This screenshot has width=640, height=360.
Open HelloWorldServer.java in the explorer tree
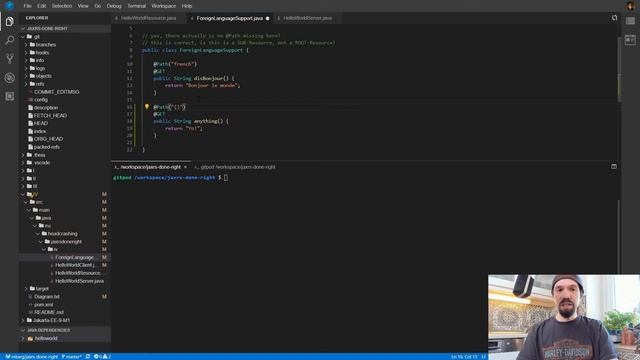(x=79, y=281)
